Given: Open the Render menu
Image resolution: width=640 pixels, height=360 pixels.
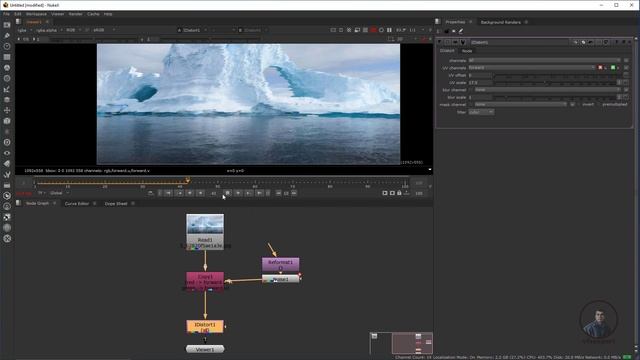Looking at the screenshot, I should (76, 14).
